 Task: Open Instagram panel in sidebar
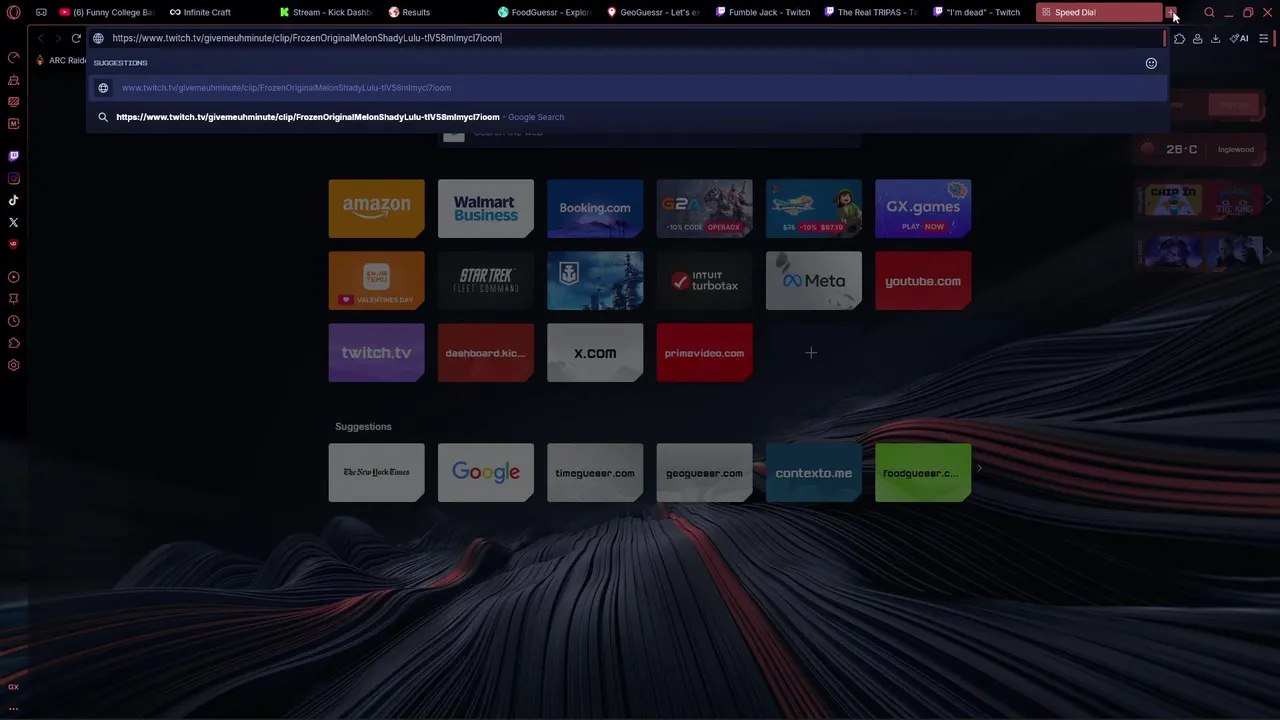coord(13,179)
